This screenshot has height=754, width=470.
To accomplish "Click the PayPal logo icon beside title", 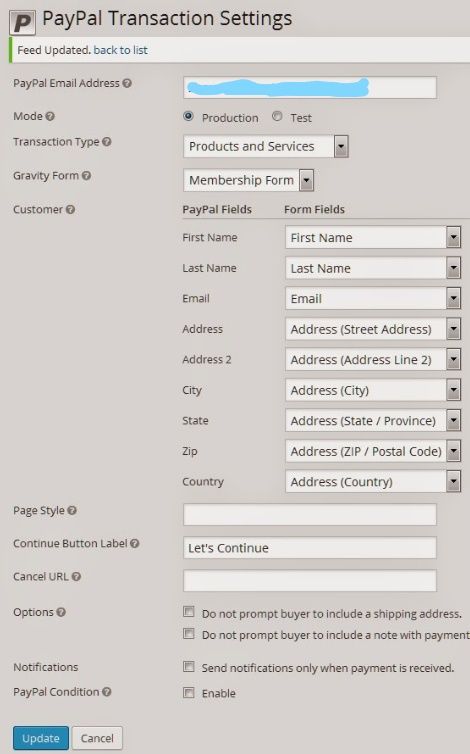I will click(x=22, y=22).
